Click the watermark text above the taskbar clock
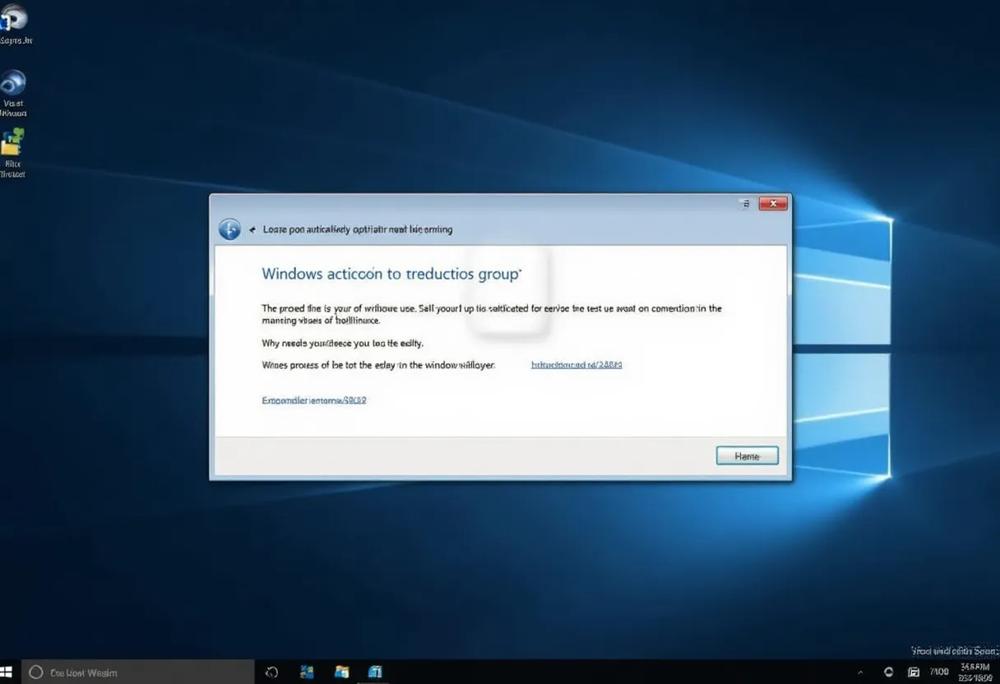 (x=955, y=651)
